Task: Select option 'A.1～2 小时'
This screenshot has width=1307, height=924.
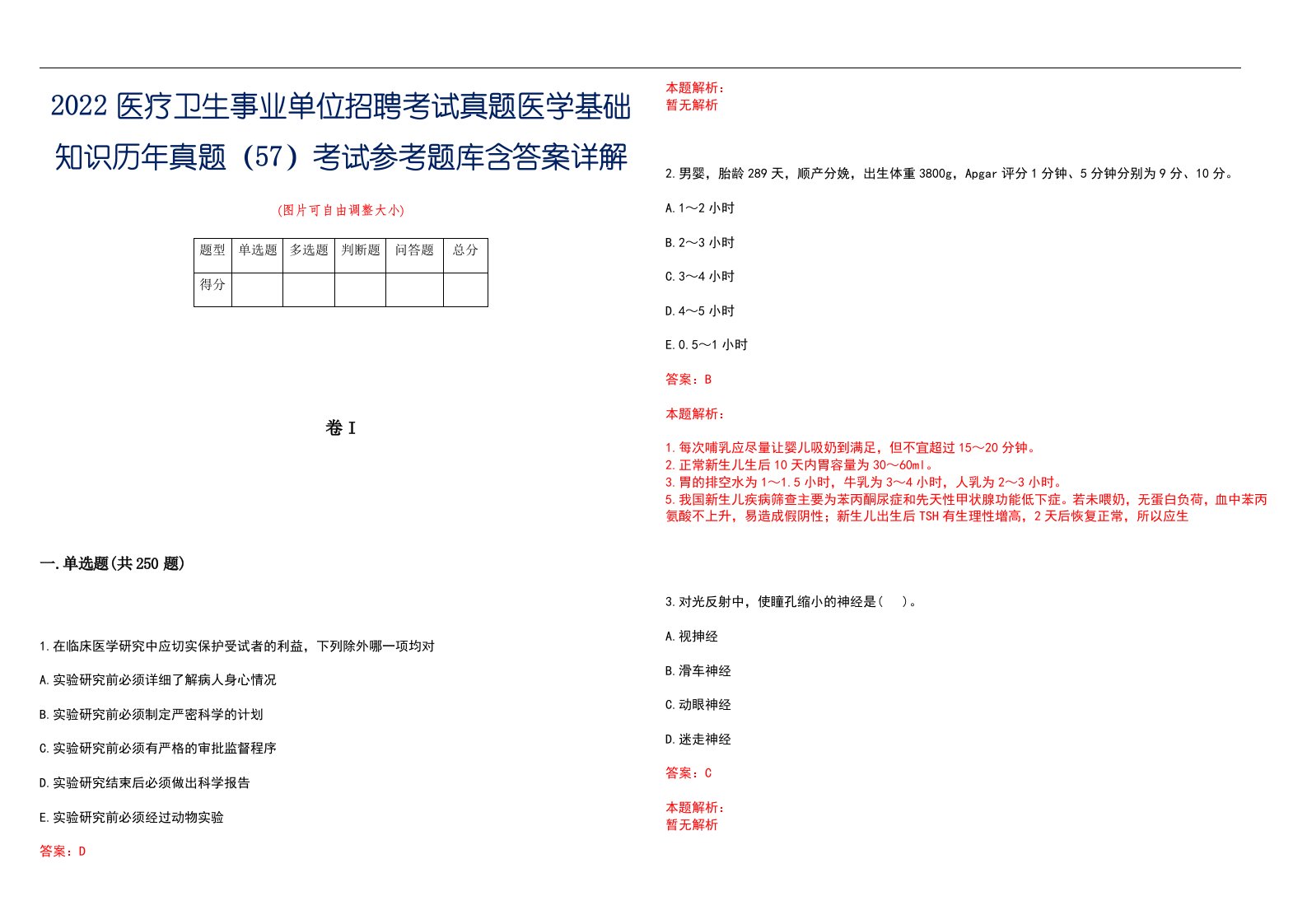Action: (700, 208)
